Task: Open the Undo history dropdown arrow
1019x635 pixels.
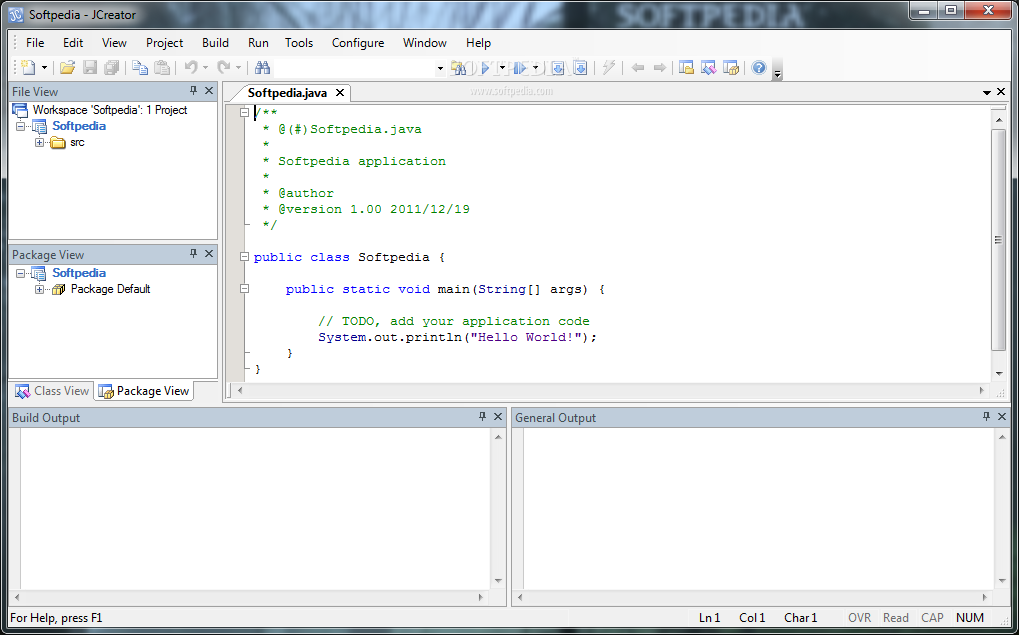Action: coord(205,68)
